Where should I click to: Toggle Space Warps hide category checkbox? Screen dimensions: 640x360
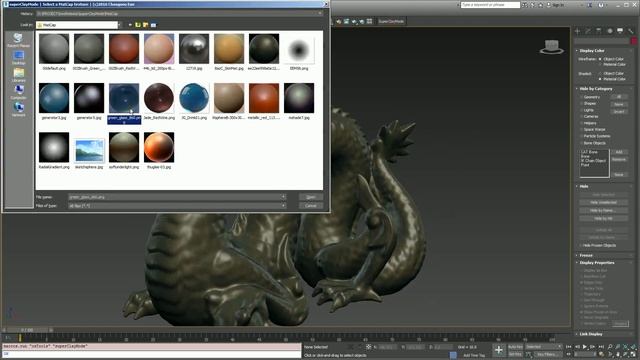pos(581,130)
